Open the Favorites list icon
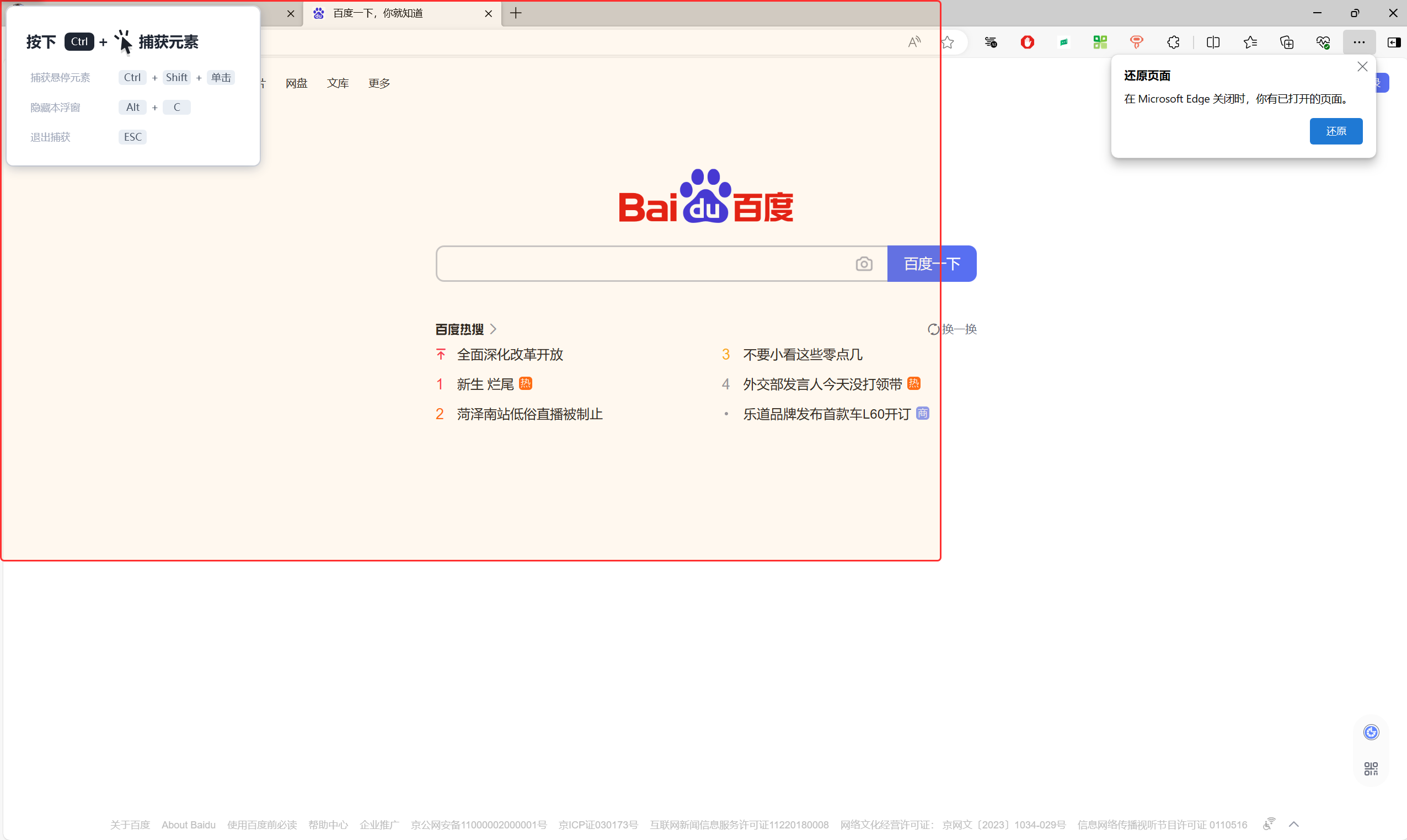This screenshot has height=840, width=1407. pos(1250,42)
